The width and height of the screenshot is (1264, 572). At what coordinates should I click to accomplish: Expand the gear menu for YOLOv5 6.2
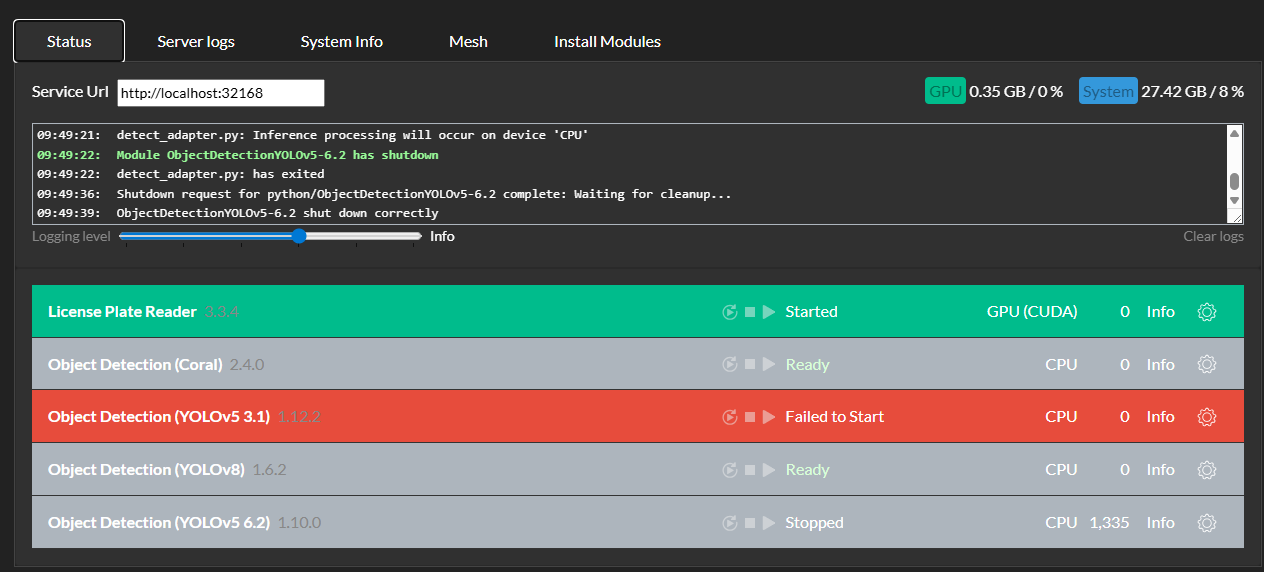click(1206, 523)
